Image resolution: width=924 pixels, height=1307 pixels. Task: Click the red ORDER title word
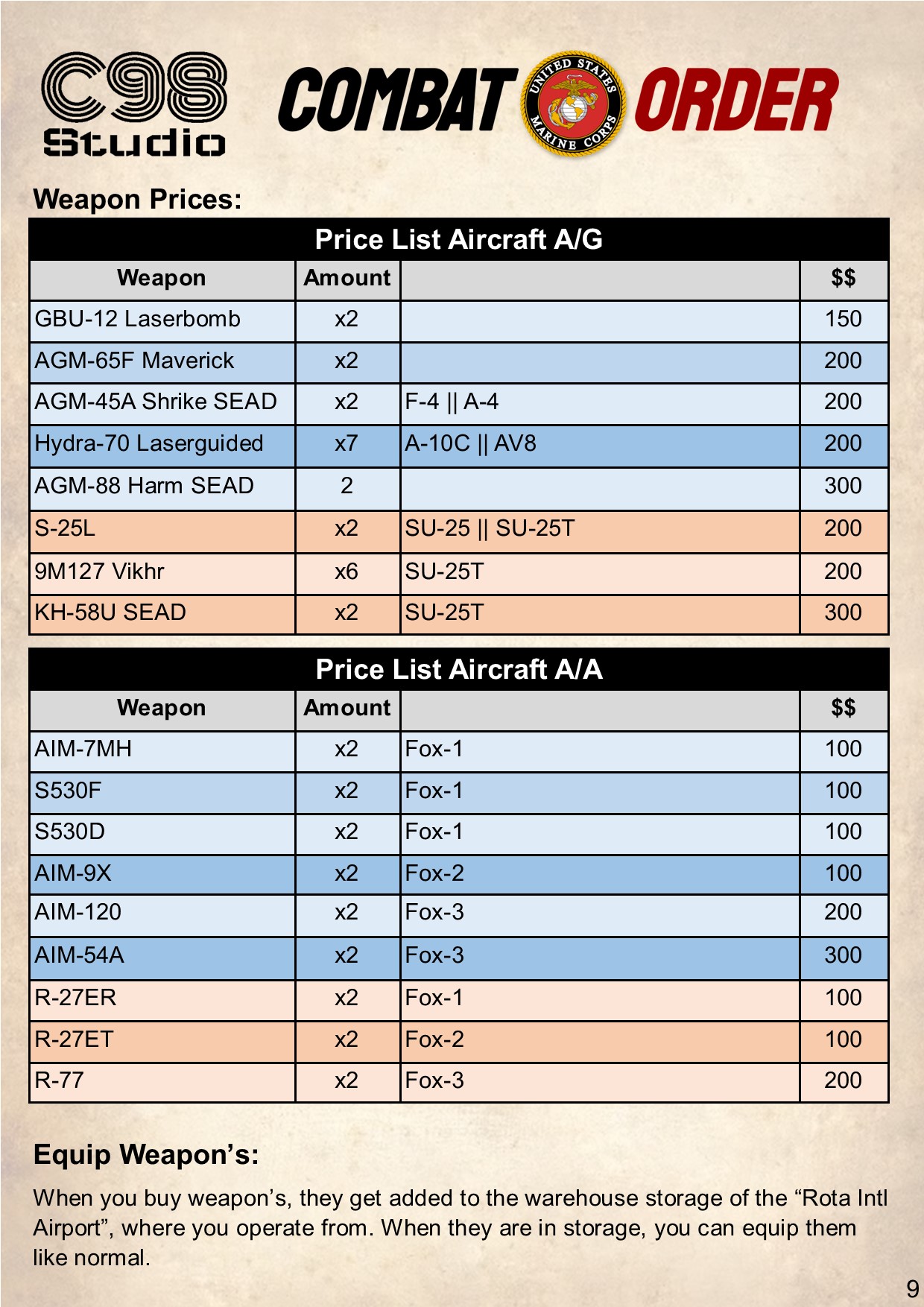[x=735, y=101]
